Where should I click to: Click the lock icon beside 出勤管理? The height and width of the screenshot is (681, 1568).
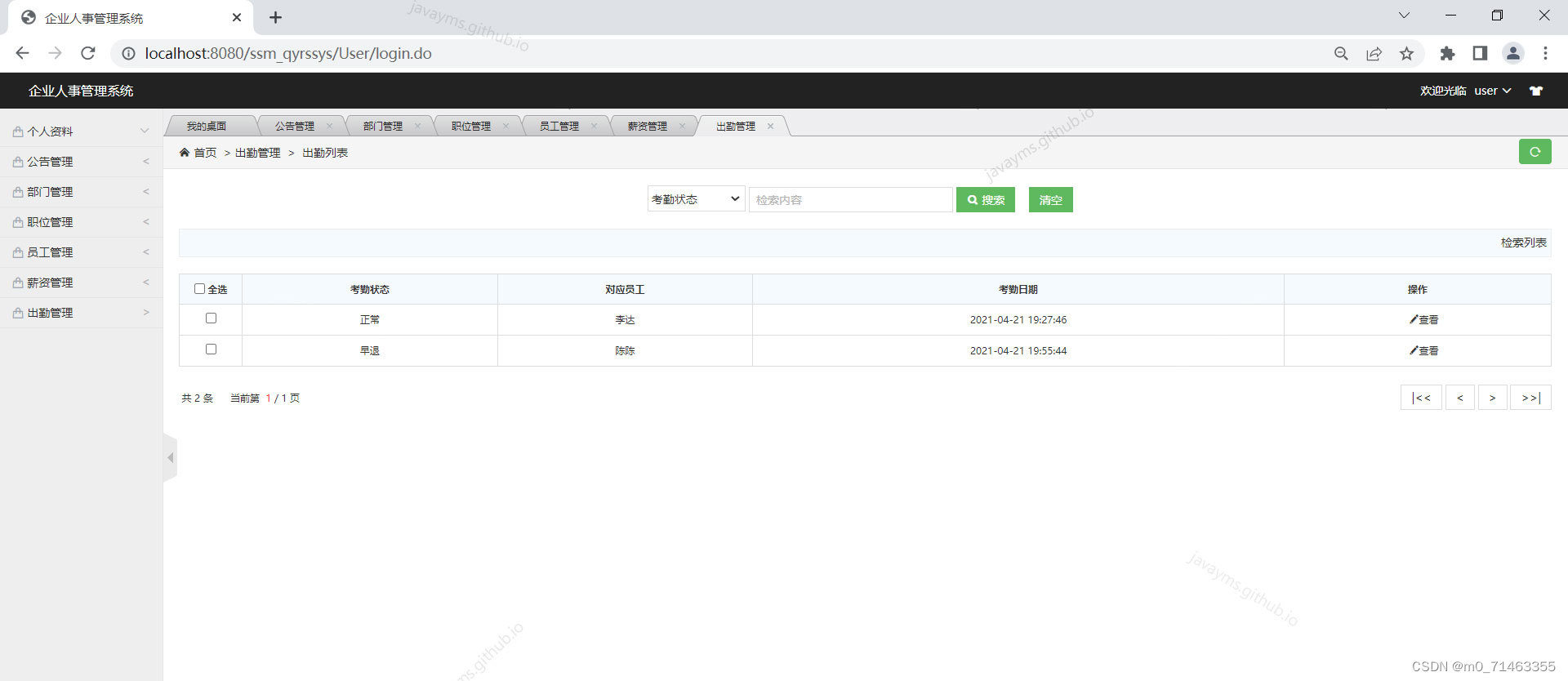click(18, 313)
